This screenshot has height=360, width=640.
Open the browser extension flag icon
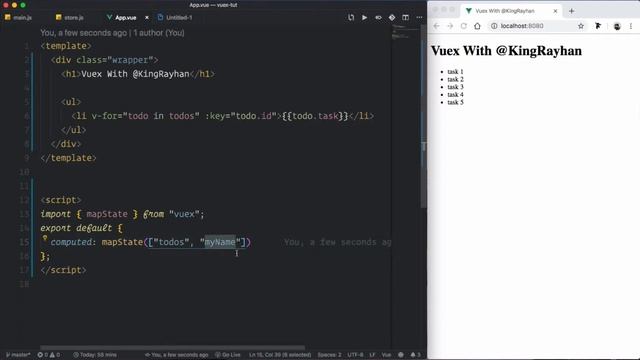pos(598,26)
